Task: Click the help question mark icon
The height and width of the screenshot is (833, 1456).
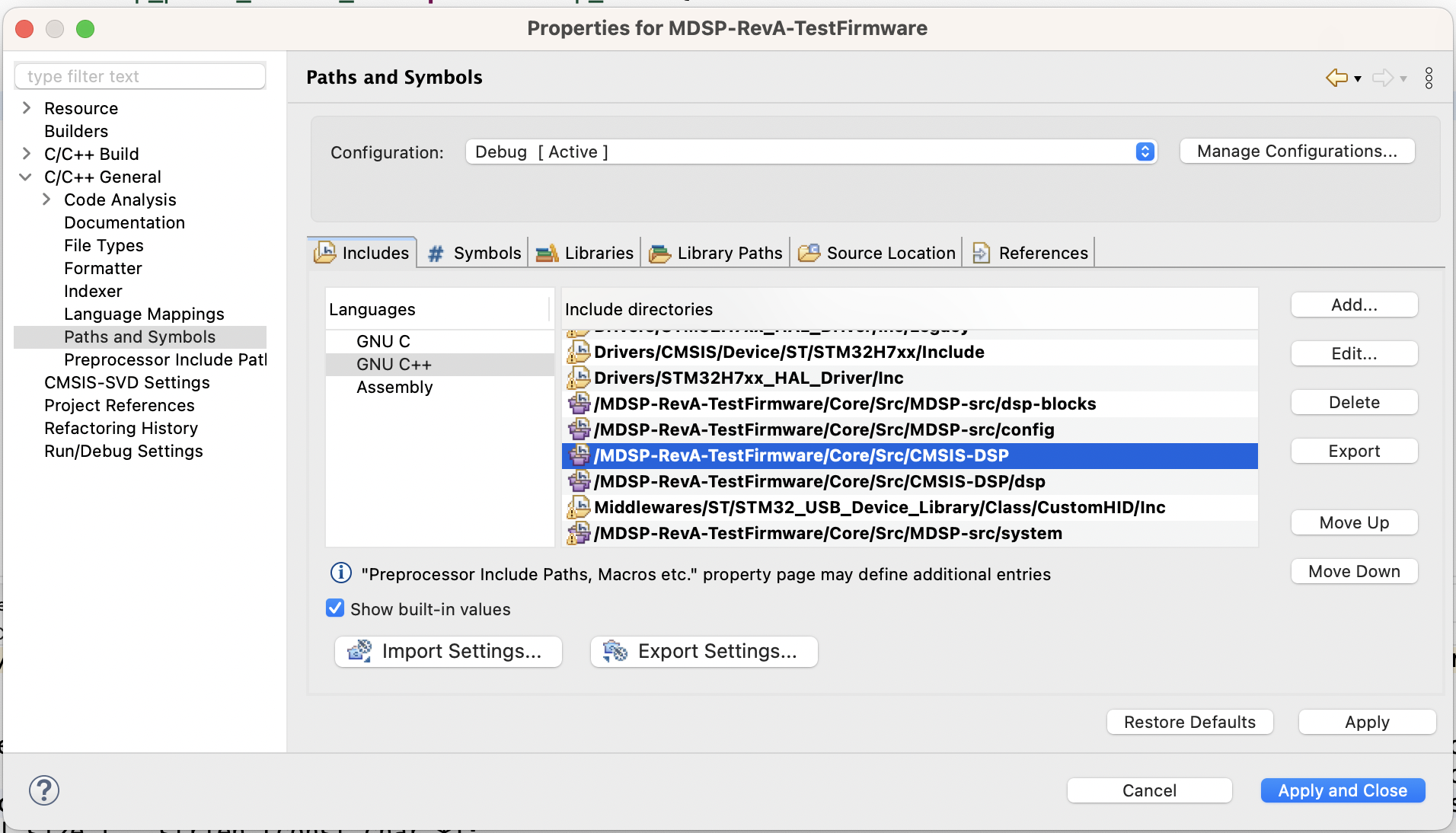Action: click(x=44, y=790)
